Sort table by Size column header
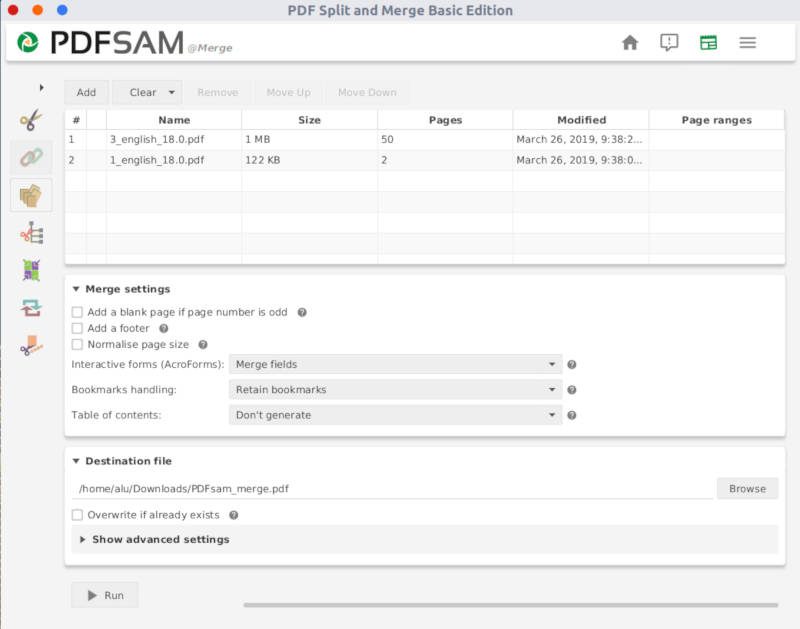Viewport: 800px width, 629px height. click(x=309, y=120)
